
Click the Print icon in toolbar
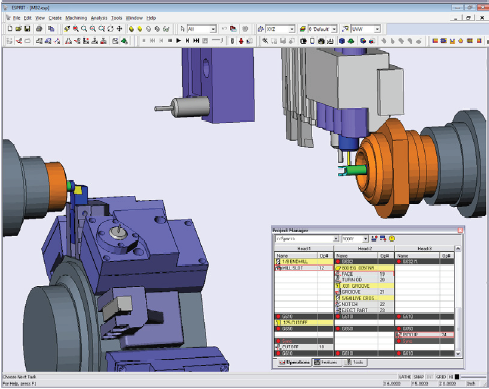(39, 29)
